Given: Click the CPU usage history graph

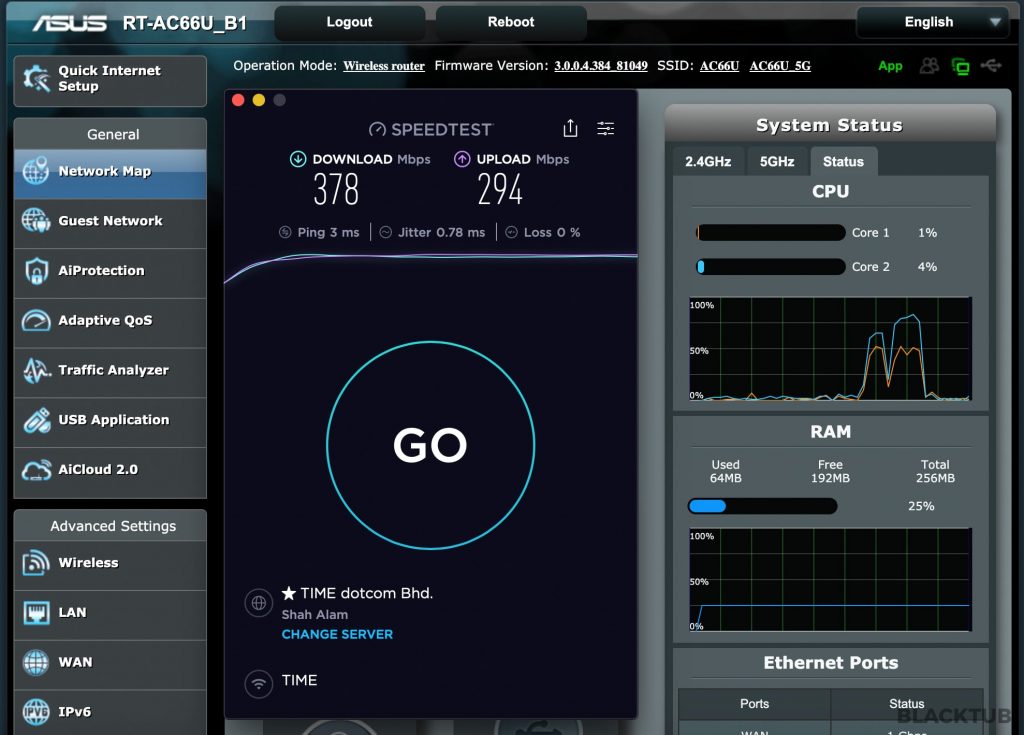Looking at the screenshot, I should pyautogui.click(x=830, y=348).
